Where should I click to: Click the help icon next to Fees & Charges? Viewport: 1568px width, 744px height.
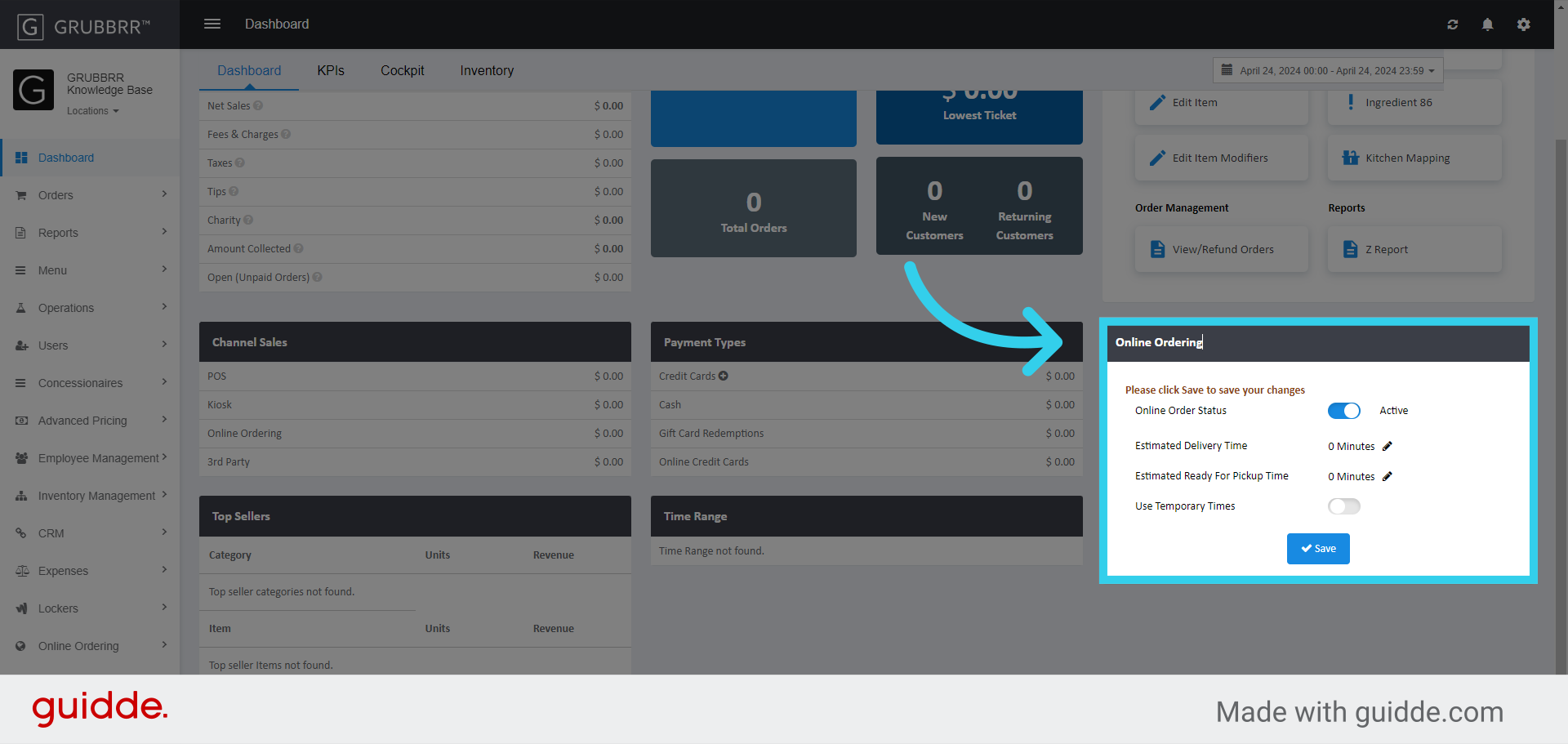coord(286,134)
